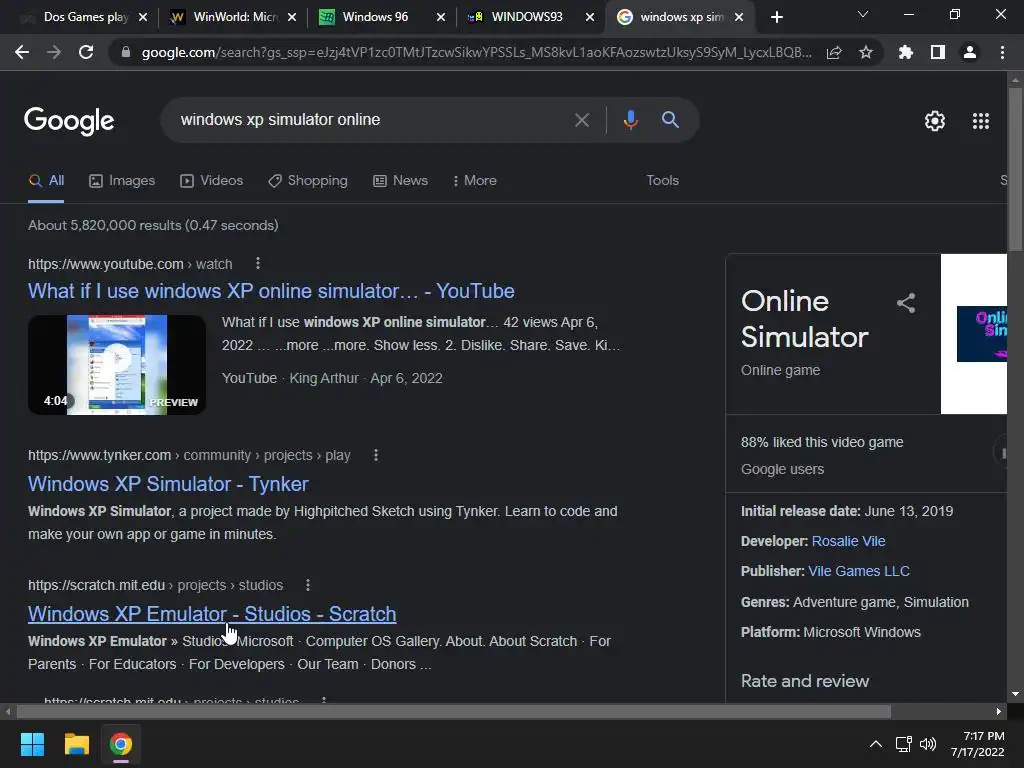Open Chrome three-dot menu
The width and height of the screenshot is (1024, 768).
(x=1002, y=52)
